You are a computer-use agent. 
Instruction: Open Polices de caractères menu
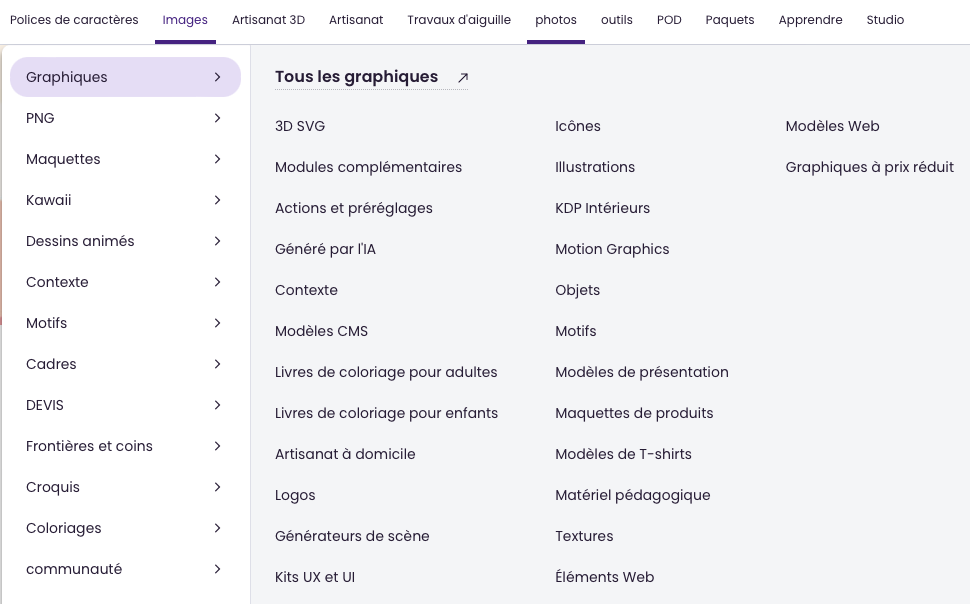(74, 20)
